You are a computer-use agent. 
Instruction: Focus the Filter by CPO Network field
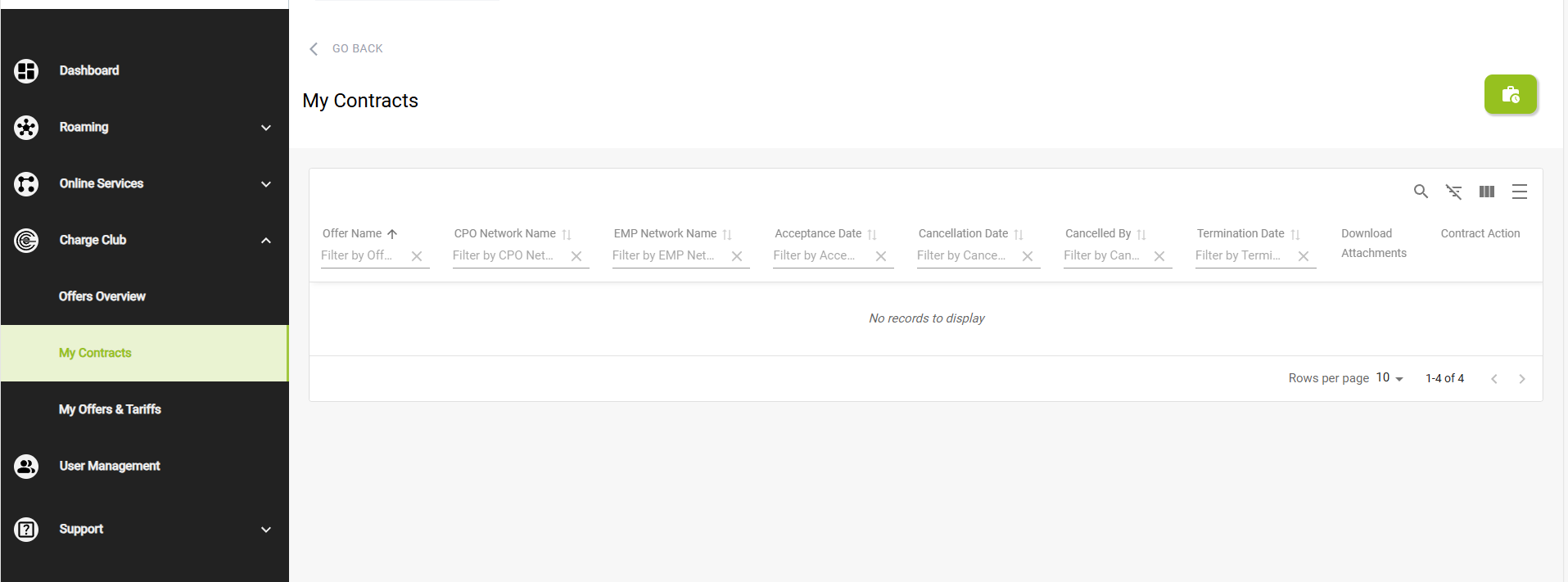508,255
